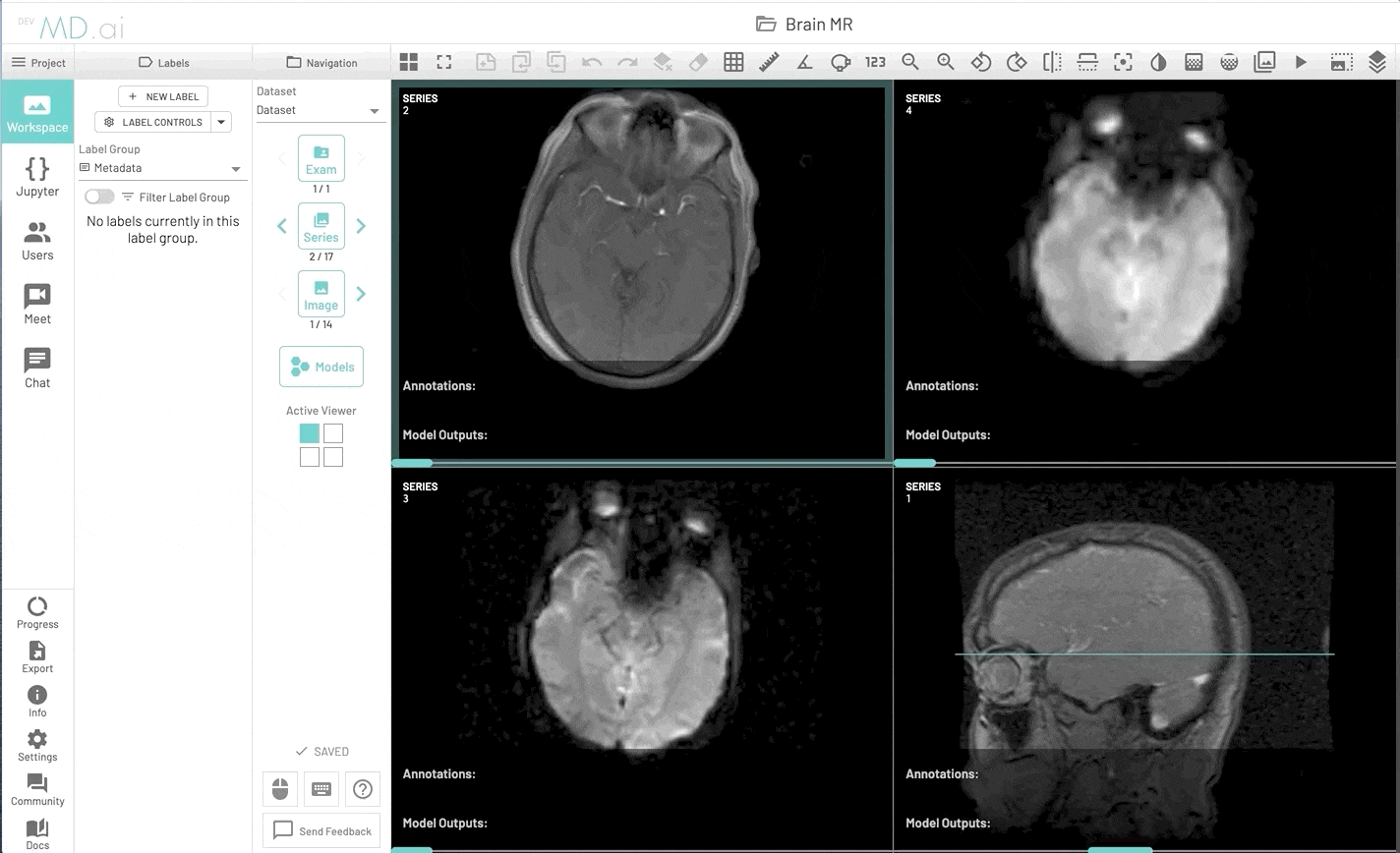Toggle the Filter Label Group switch
The width and height of the screenshot is (1400, 853).
click(x=99, y=197)
